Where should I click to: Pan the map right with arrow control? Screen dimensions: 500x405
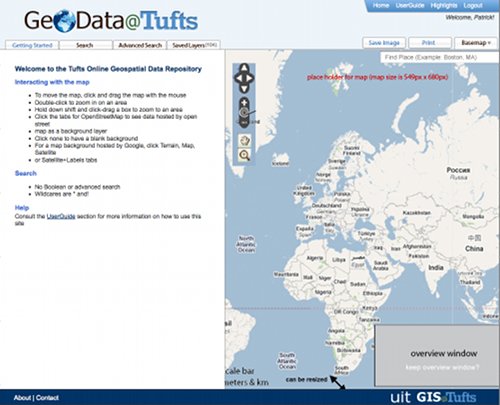pyautogui.click(x=250, y=78)
